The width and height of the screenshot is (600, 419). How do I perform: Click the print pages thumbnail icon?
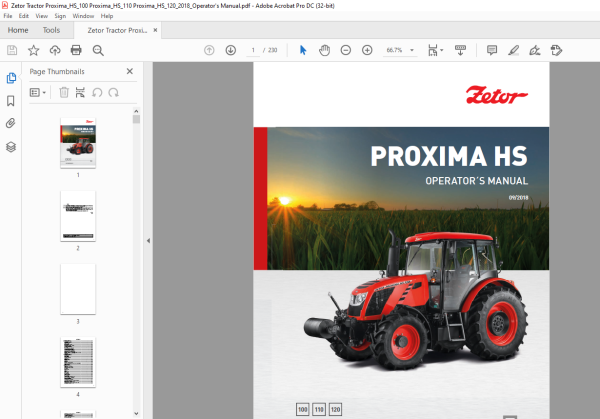click(80, 92)
